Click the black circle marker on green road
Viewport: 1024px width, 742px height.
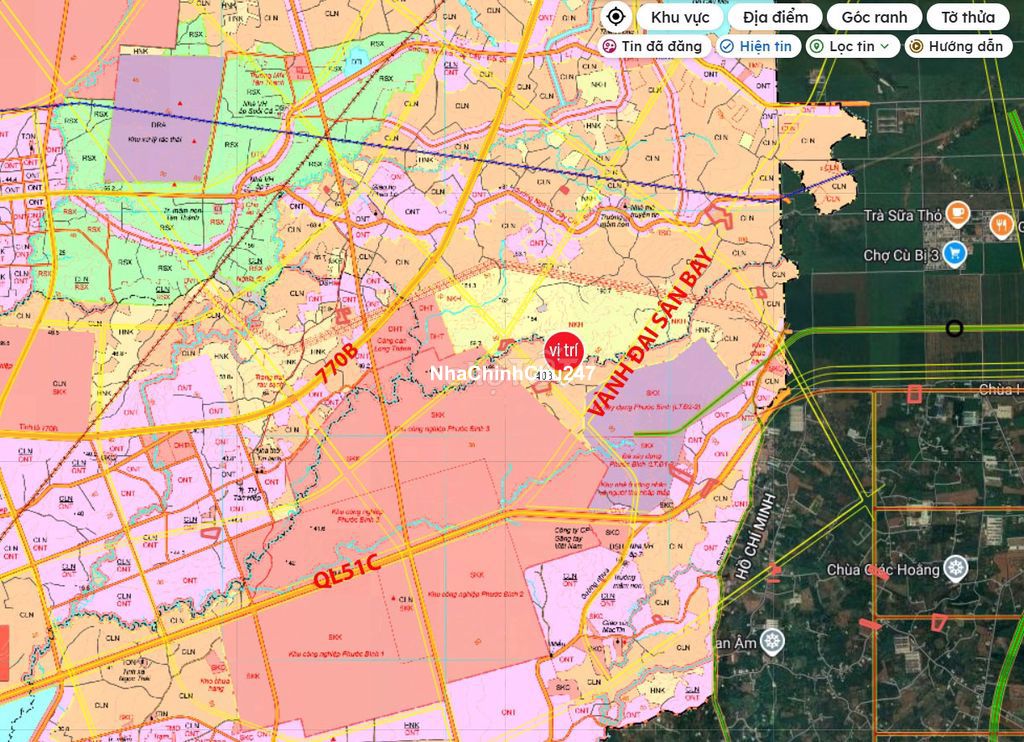tap(955, 328)
